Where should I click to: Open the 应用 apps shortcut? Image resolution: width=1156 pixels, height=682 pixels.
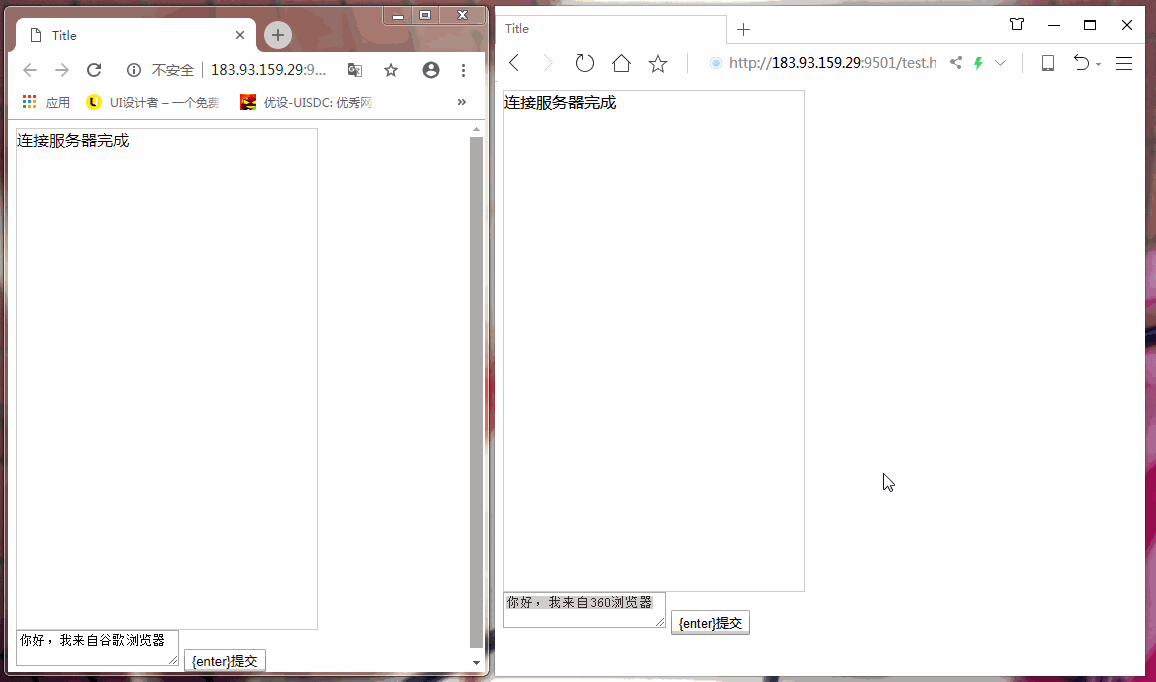tap(46, 102)
